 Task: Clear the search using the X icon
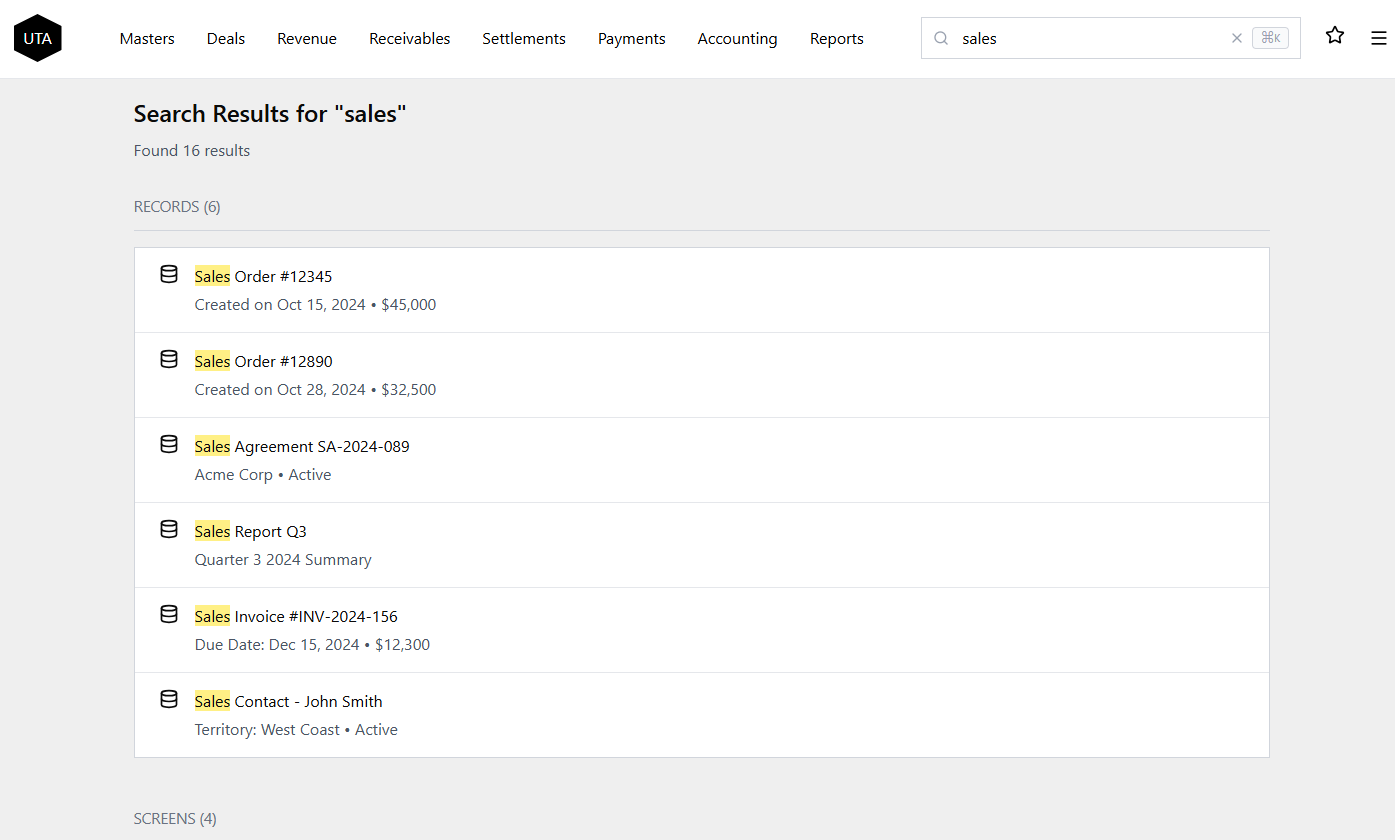coord(1237,37)
